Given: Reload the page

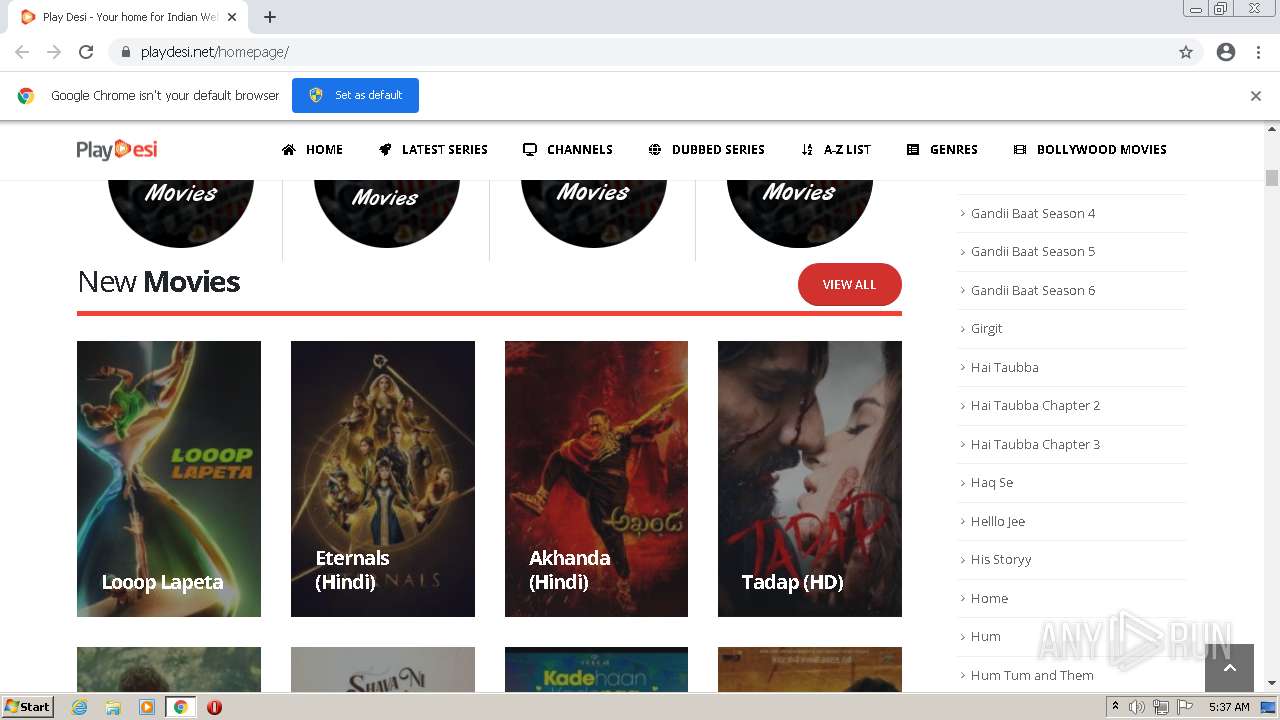Looking at the screenshot, I should tap(86, 52).
